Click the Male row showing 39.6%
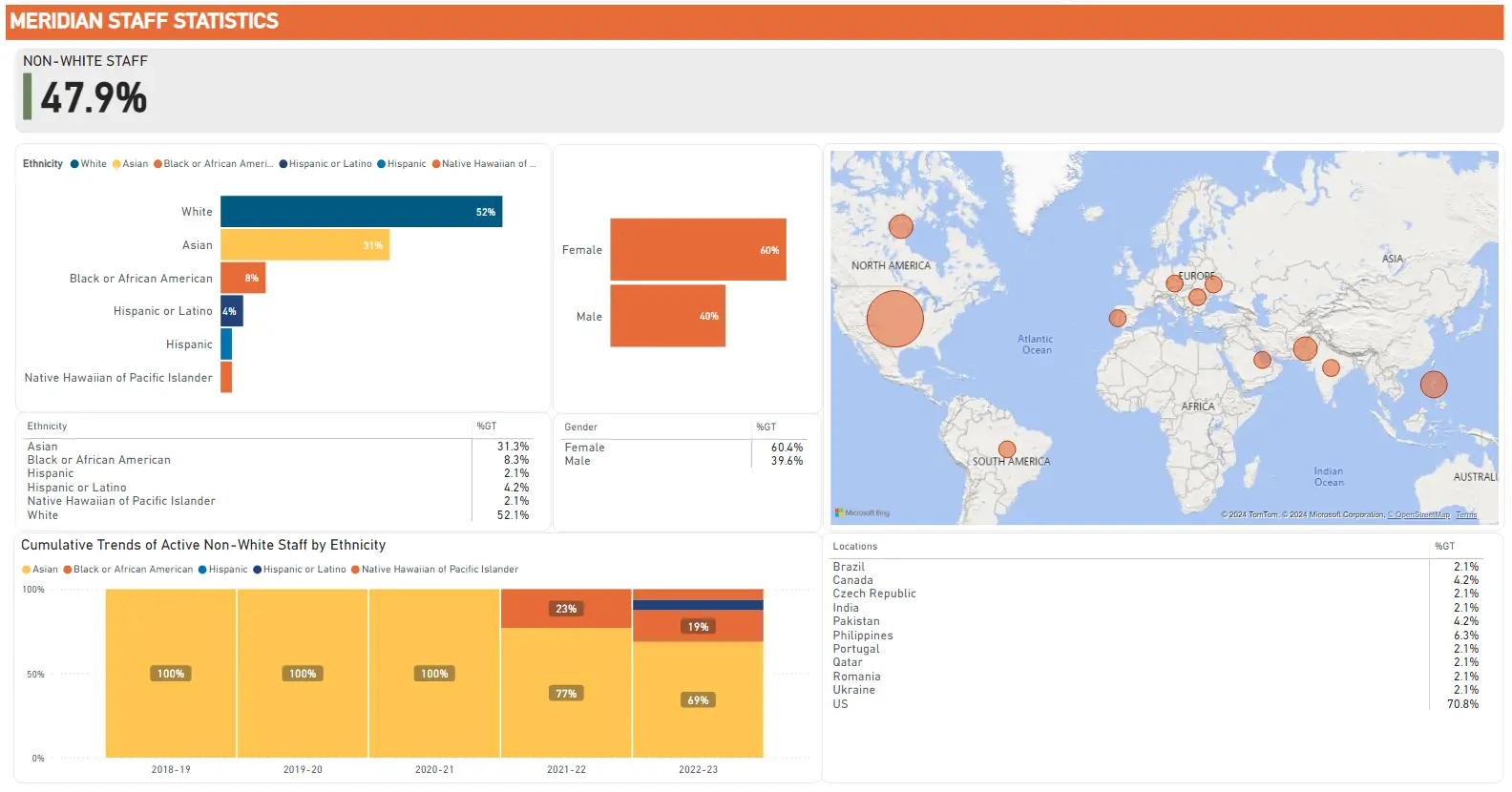The width and height of the screenshot is (1512, 792). [x=683, y=461]
